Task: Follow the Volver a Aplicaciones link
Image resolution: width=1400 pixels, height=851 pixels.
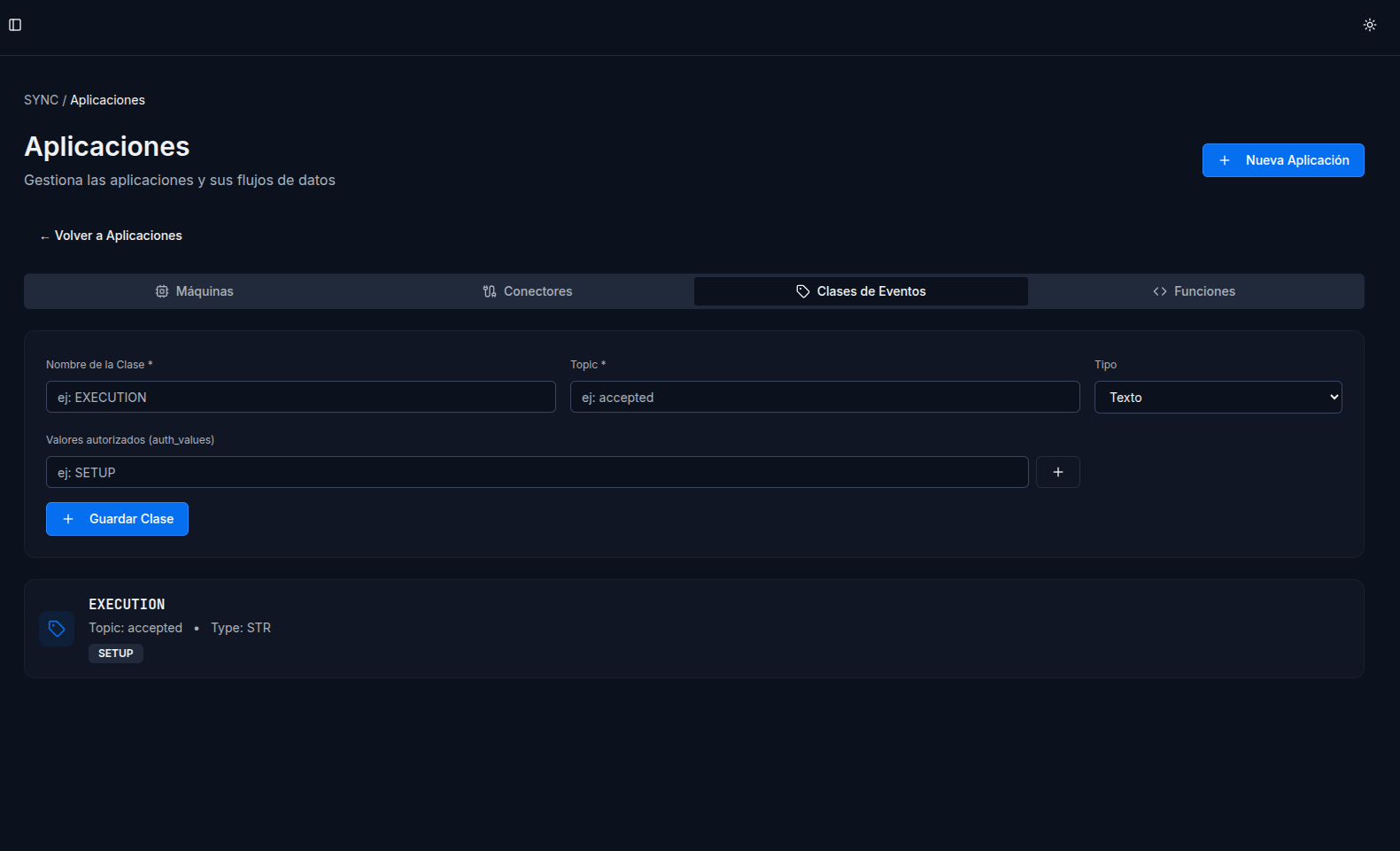Action: pyautogui.click(x=111, y=236)
